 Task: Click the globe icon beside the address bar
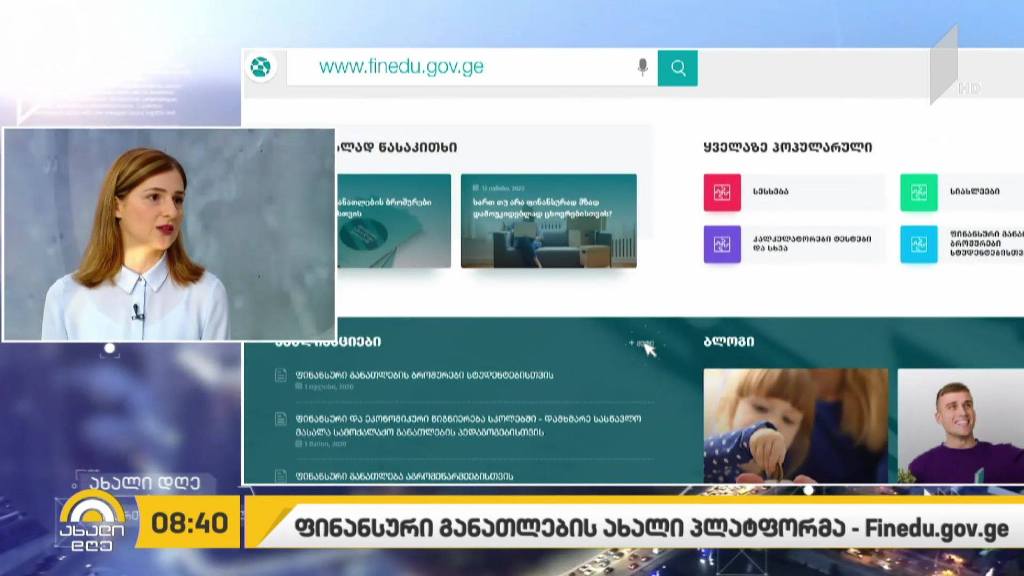click(261, 67)
